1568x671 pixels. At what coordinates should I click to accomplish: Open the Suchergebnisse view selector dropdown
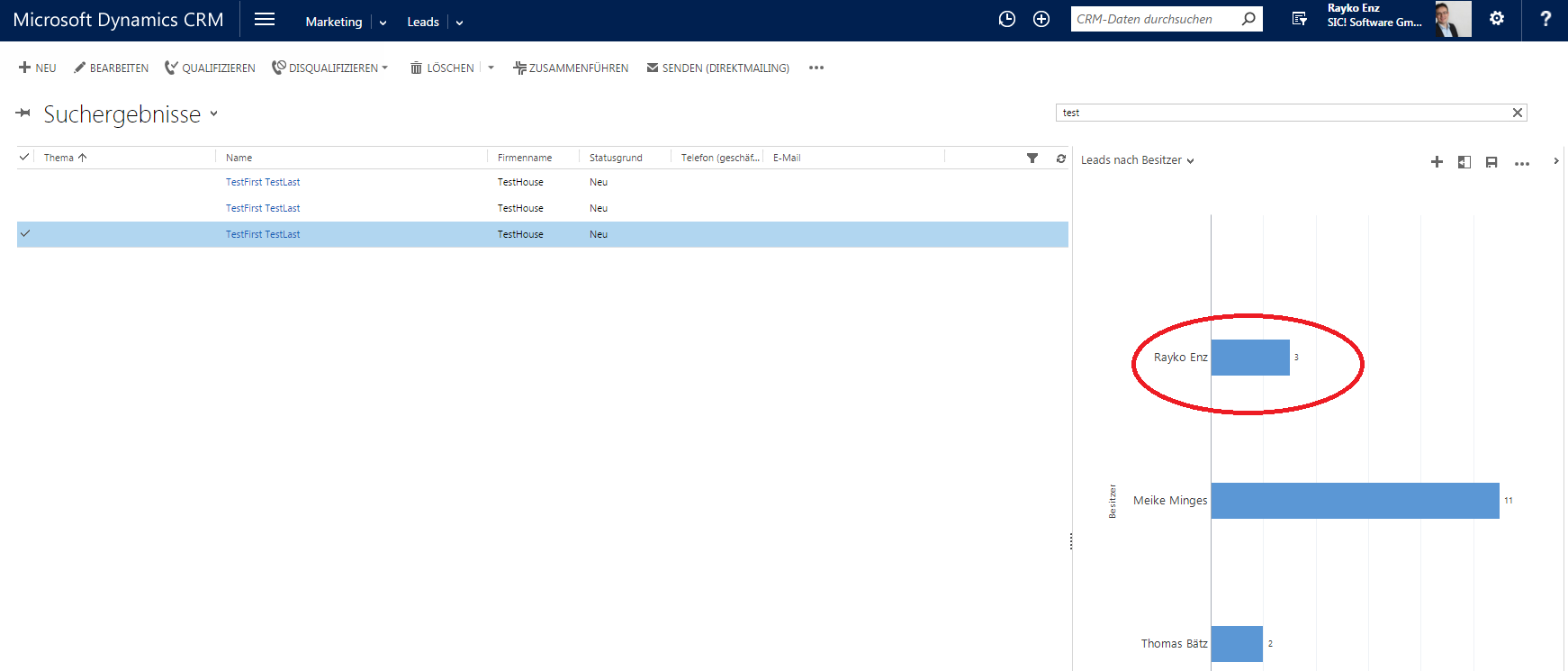pyautogui.click(x=213, y=113)
